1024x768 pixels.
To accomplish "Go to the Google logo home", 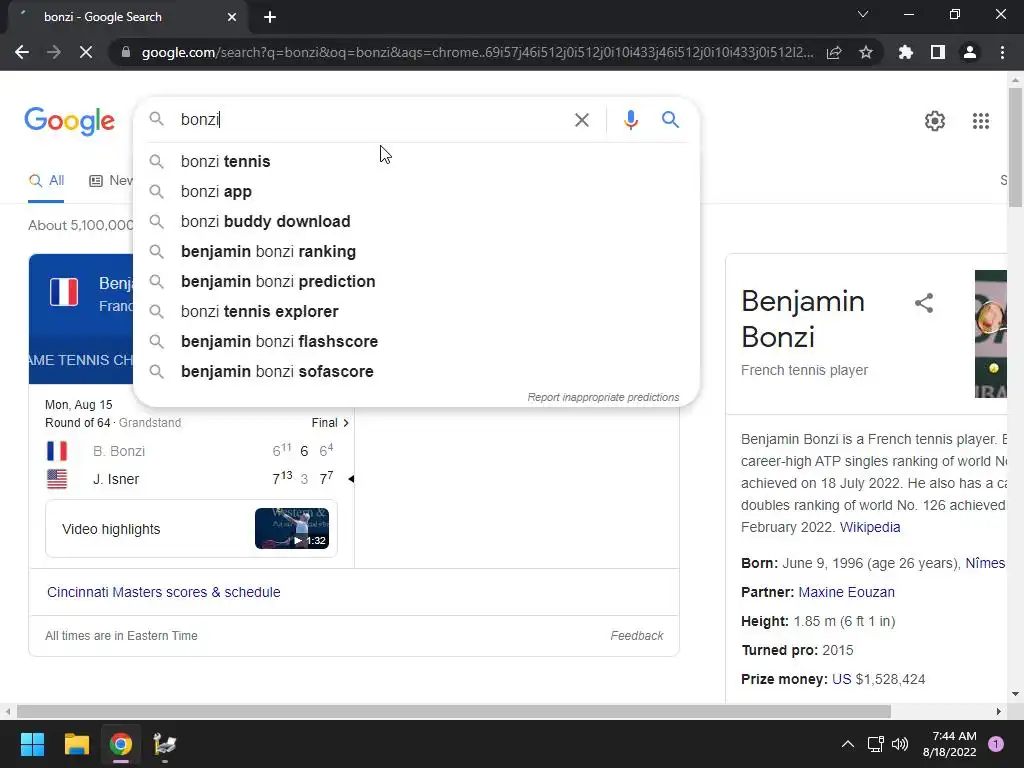I will [x=69, y=121].
